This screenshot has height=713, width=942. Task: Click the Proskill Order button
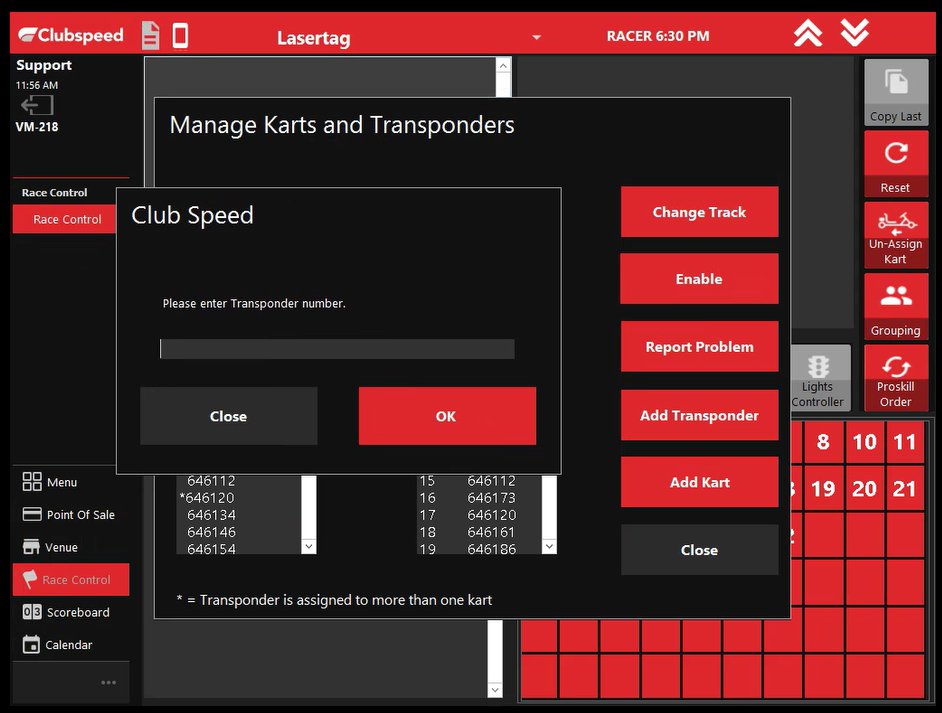[x=896, y=378]
